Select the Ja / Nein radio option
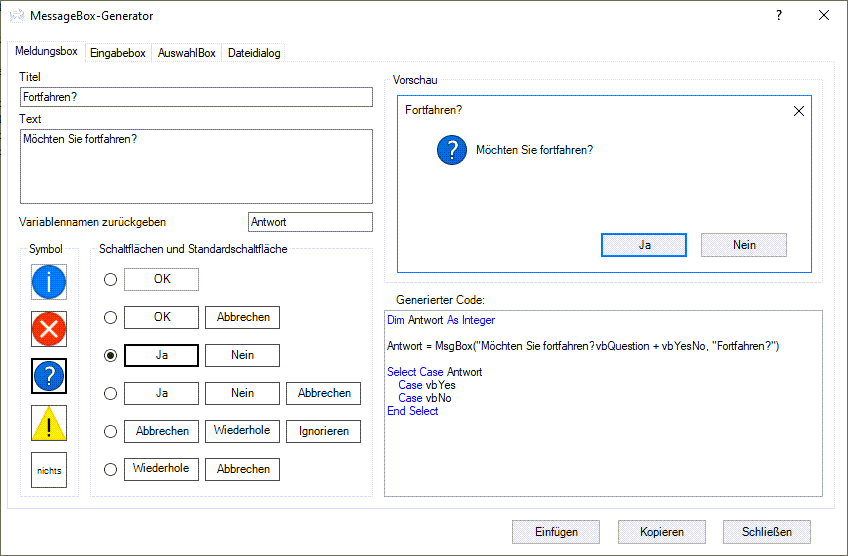This screenshot has height=556, width=848. 110,355
